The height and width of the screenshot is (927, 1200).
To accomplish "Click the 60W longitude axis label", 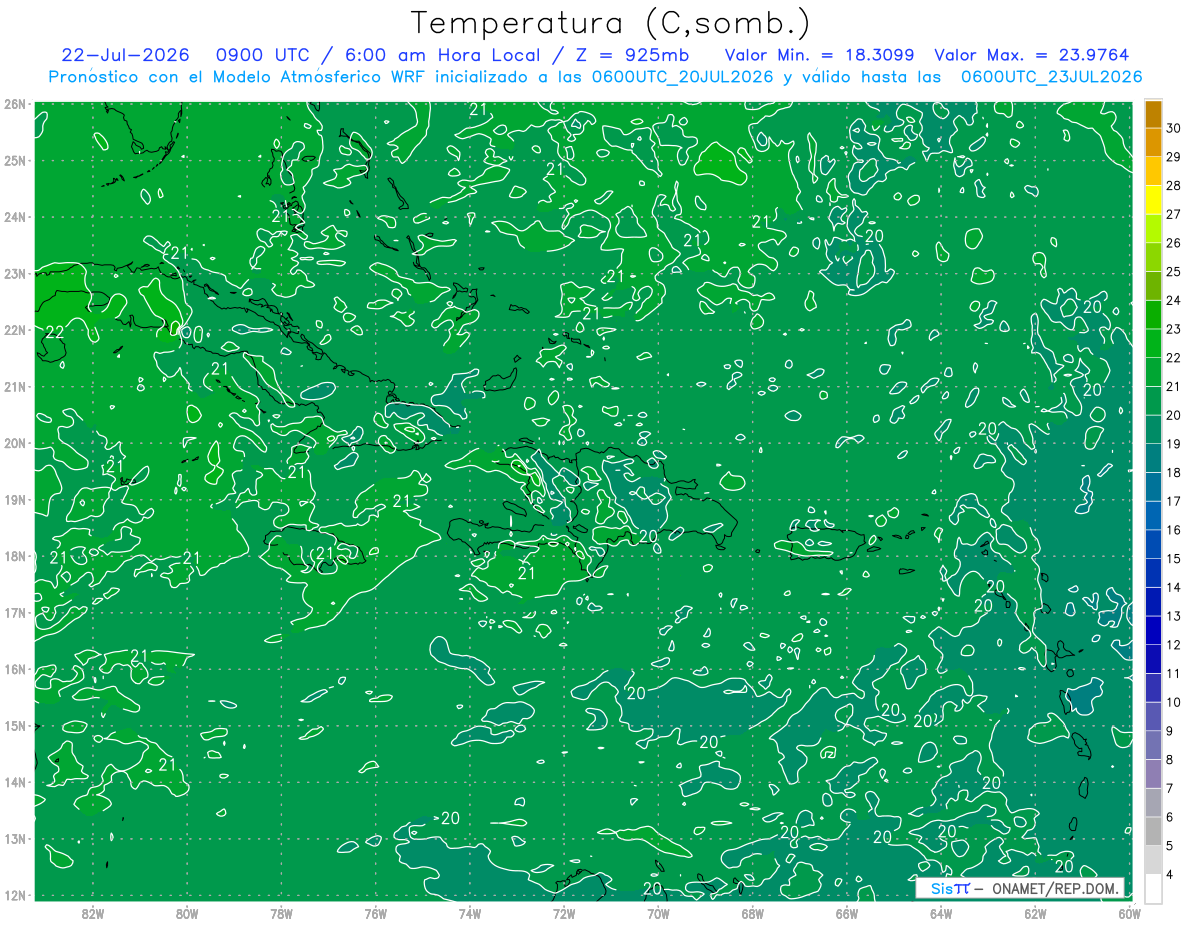I will coord(1129,914).
